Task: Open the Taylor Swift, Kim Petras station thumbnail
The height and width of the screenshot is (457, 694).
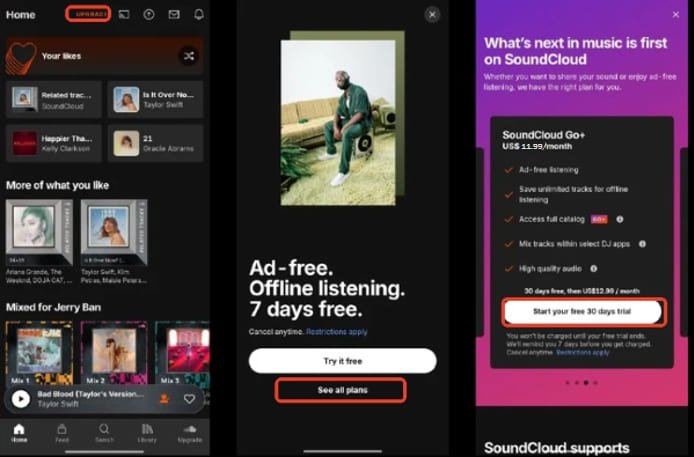Action: 114,232
